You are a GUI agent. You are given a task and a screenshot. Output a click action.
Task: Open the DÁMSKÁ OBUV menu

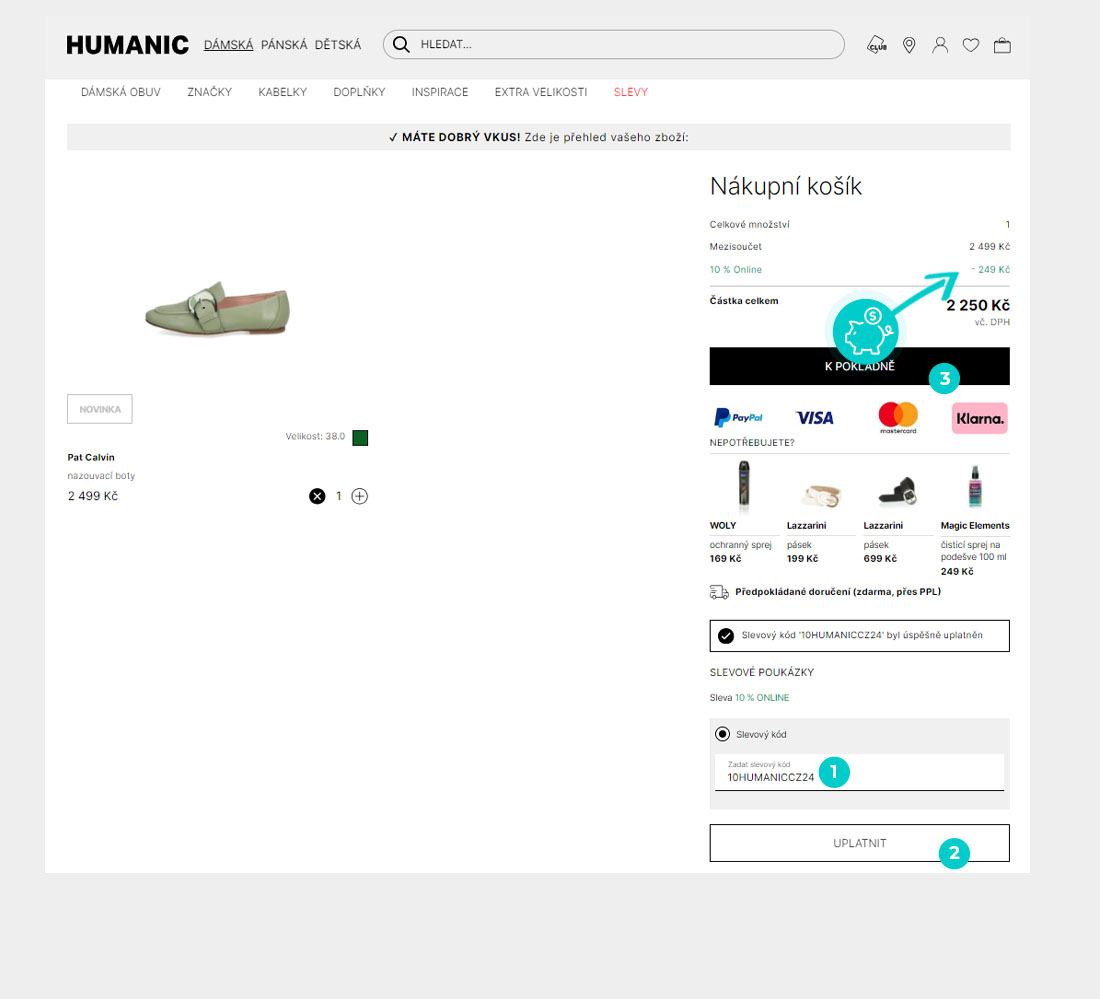tap(121, 92)
